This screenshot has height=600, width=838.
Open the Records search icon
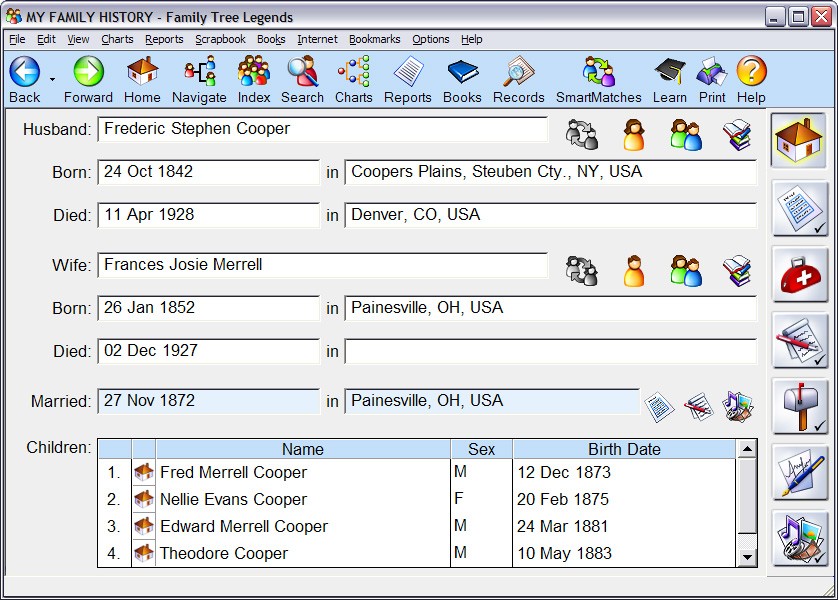pos(518,71)
